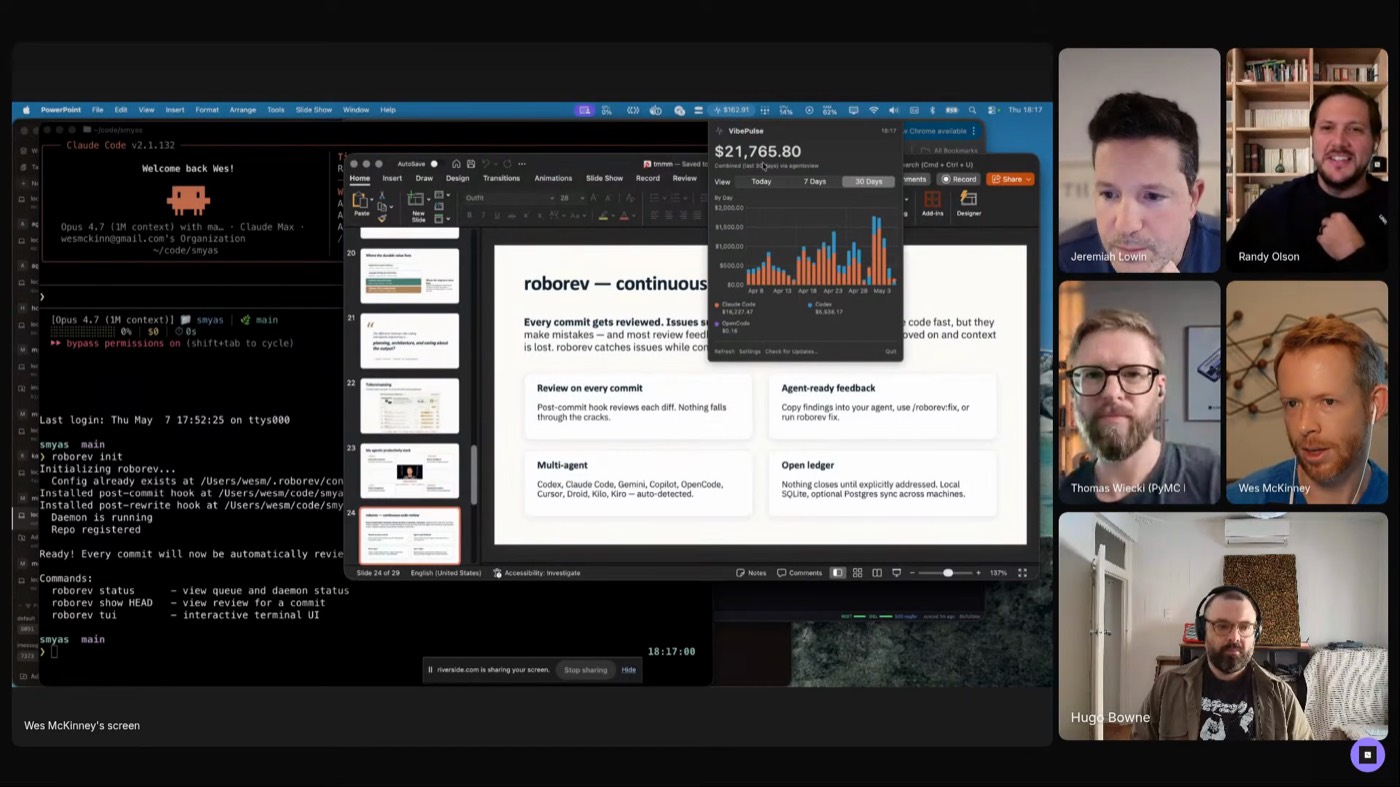Click the slide panel vertical scrollbar
Viewport: 1400px width, 787px height.
pyautogui.click(x=473, y=474)
